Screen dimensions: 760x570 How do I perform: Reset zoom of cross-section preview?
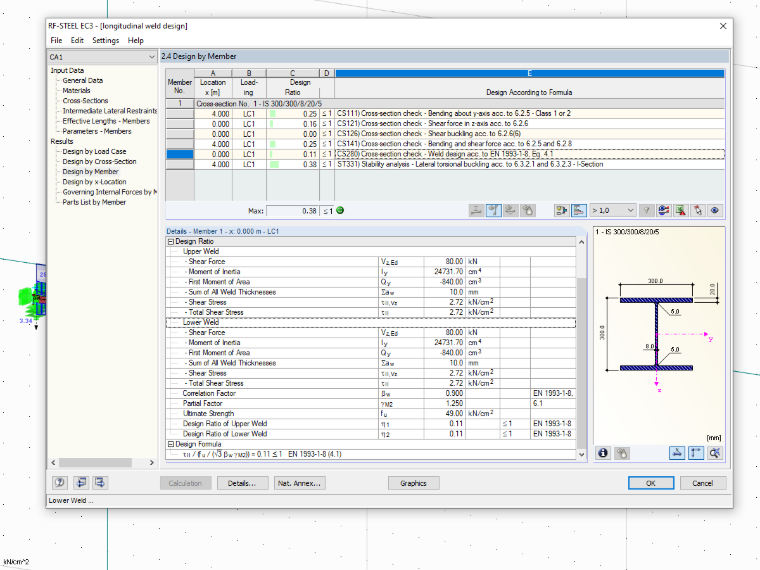[x=715, y=453]
